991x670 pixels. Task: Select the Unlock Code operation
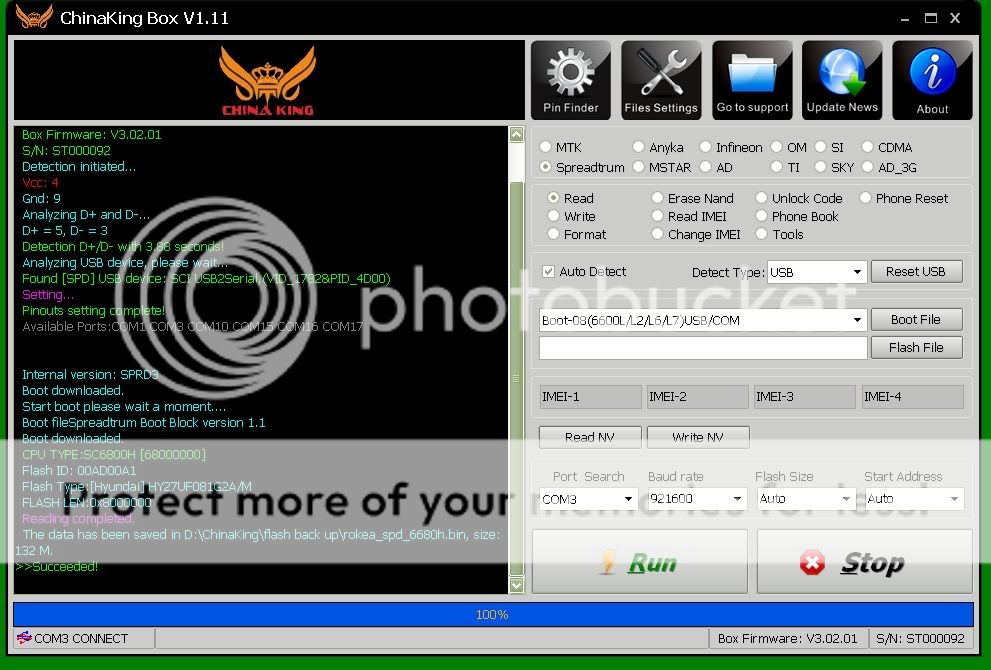(761, 198)
